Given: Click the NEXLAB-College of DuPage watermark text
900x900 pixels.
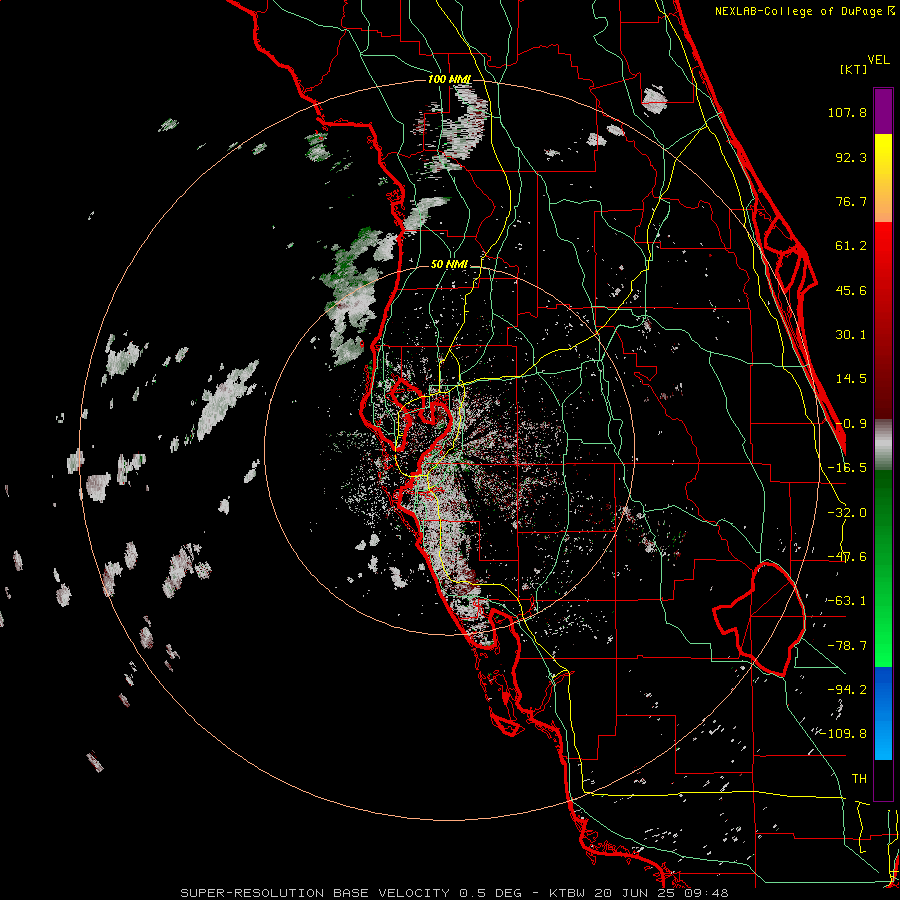Looking at the screenshot, I should pyautogui.click(x=804, y=11).
